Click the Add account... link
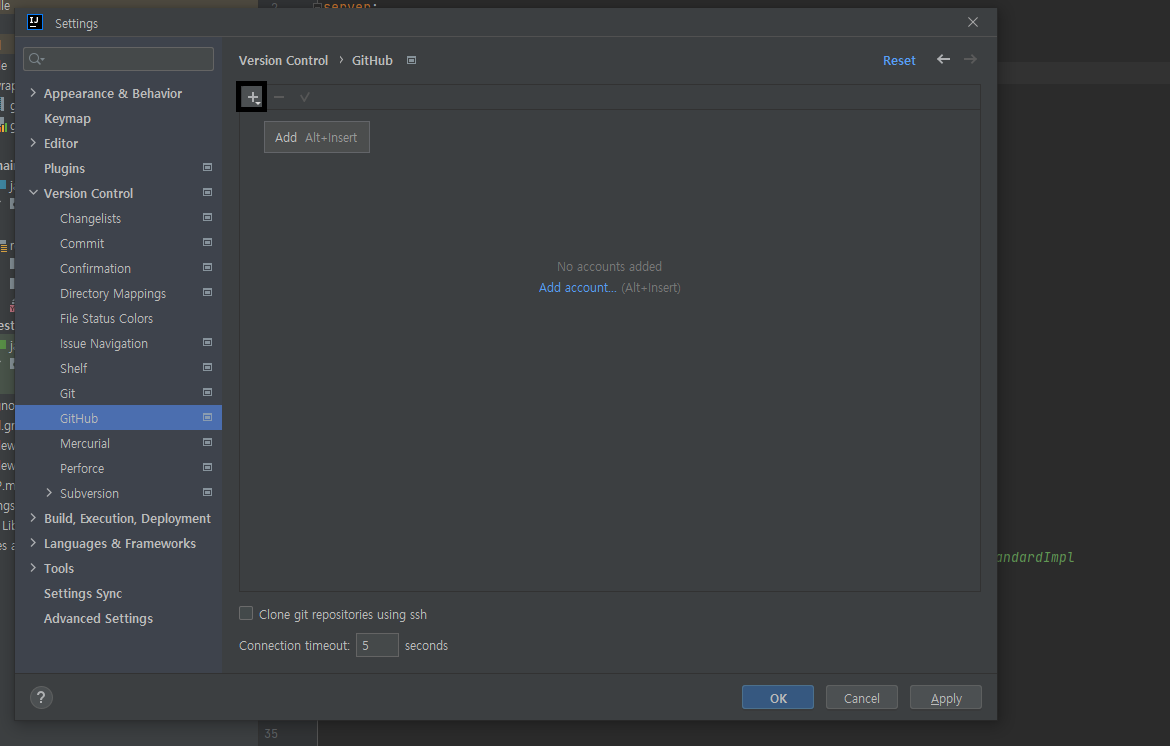Screen dimensions: 1170x746 (578, 288)
